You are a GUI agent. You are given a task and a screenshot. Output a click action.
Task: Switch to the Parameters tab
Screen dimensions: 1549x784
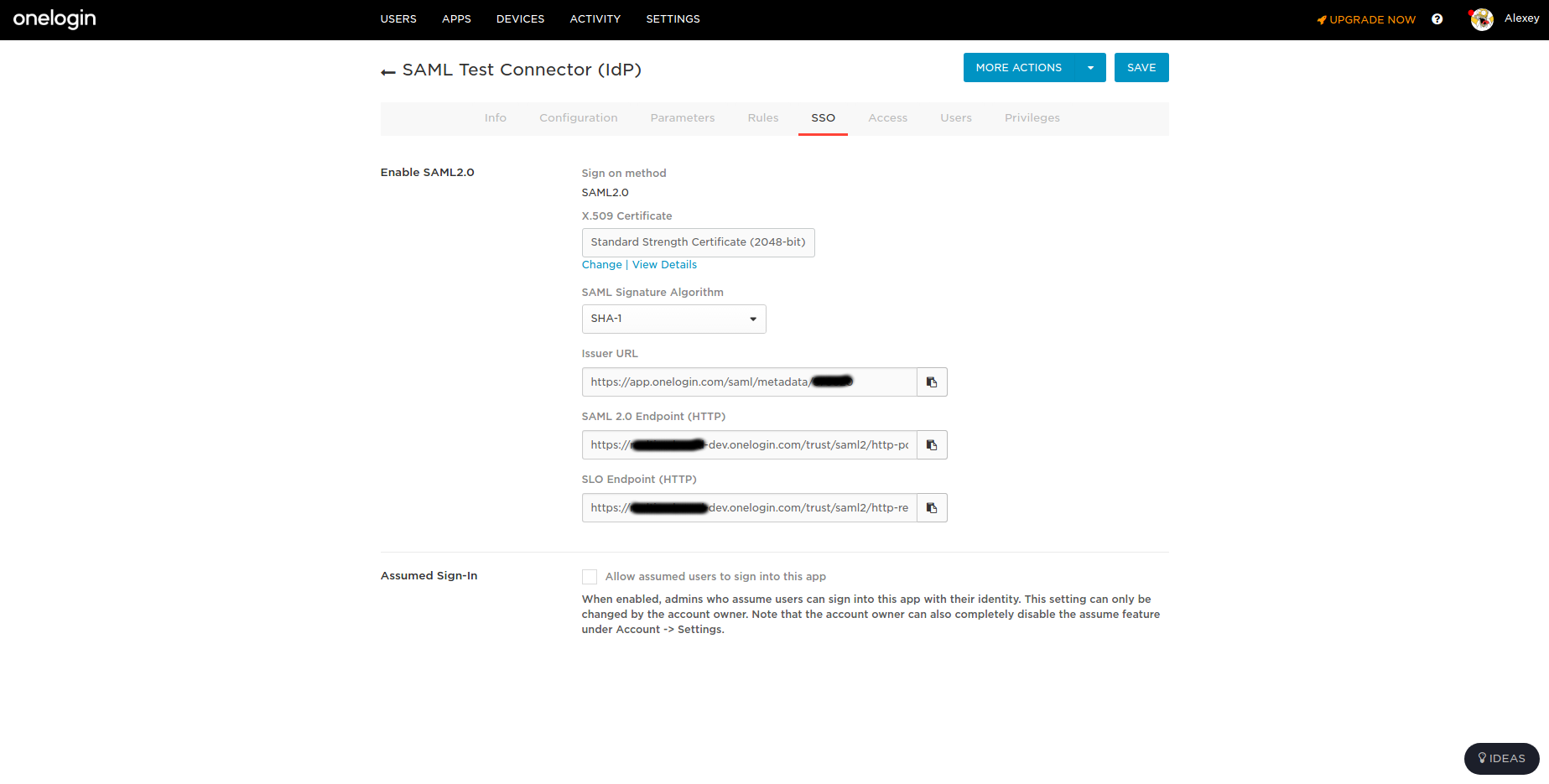[x=682, y=118]
